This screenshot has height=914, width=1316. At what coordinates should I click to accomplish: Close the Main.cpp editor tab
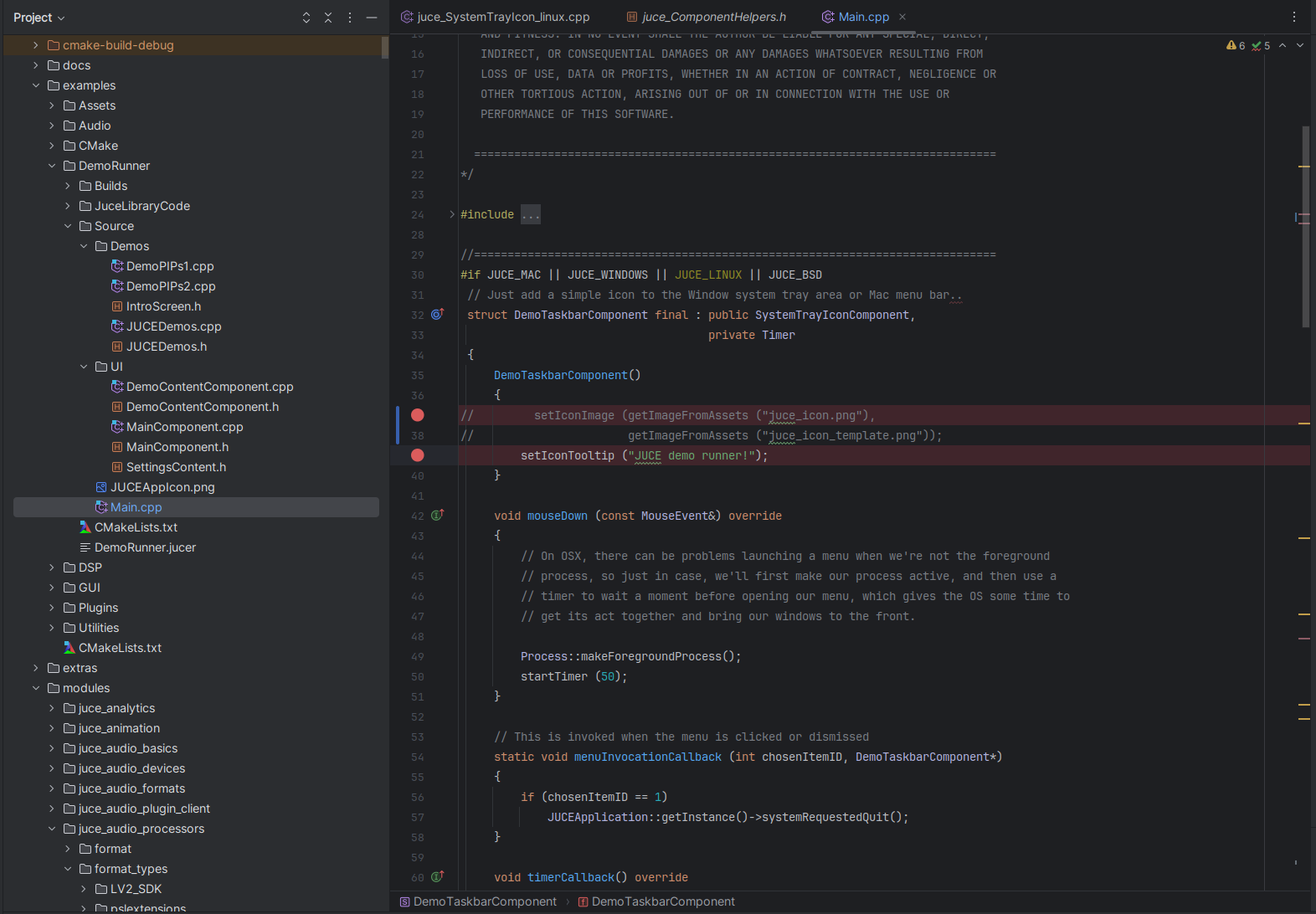click(x=902, y=17)
